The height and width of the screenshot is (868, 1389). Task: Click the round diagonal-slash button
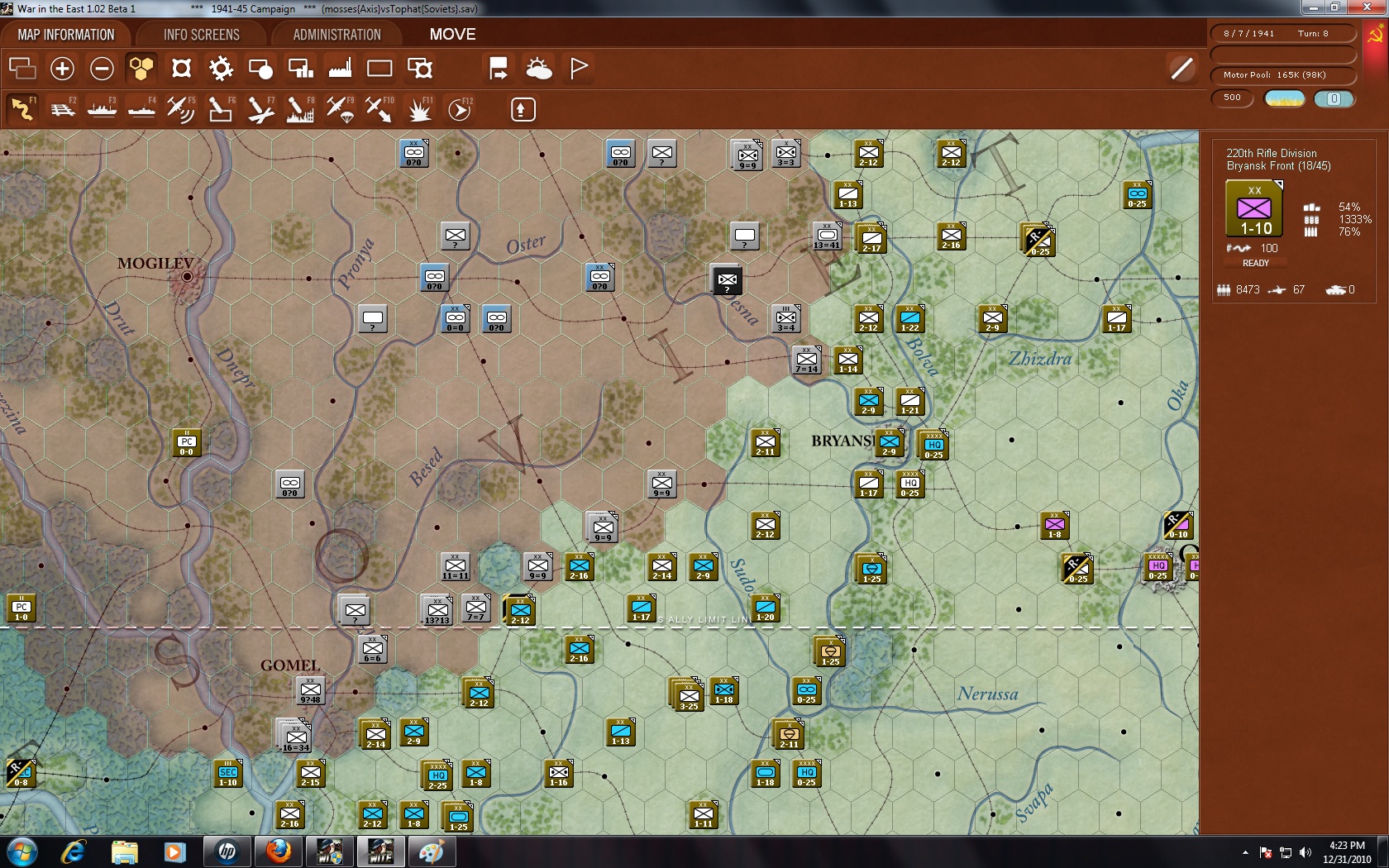[x=1182, y=68]
